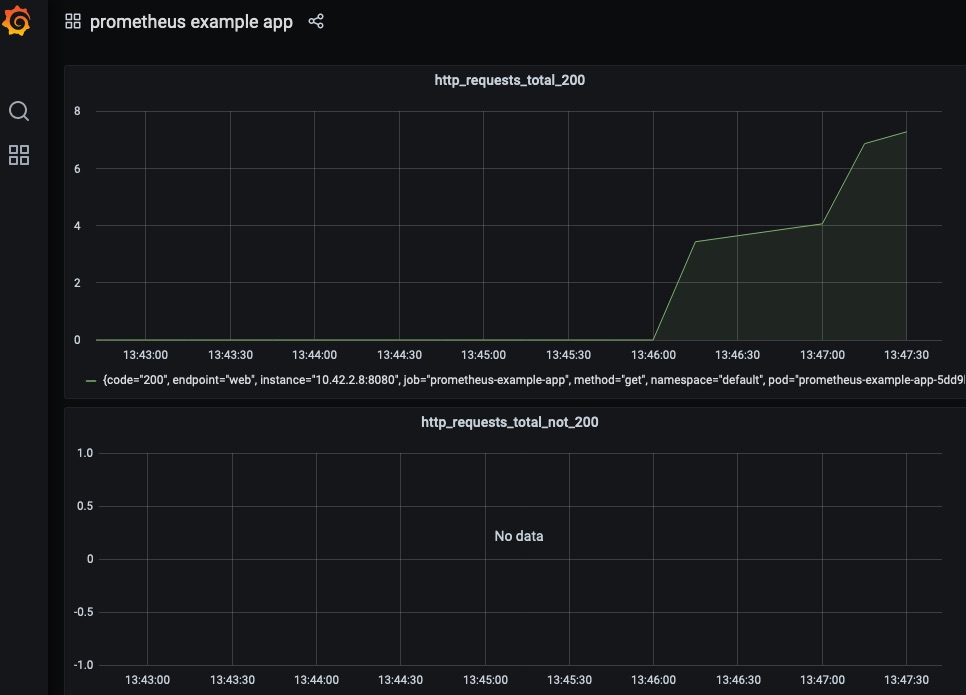Viewport: 966px width, 695px height.
Task: Click the y-axis value 6 in top graph
Action: point(77,168)
